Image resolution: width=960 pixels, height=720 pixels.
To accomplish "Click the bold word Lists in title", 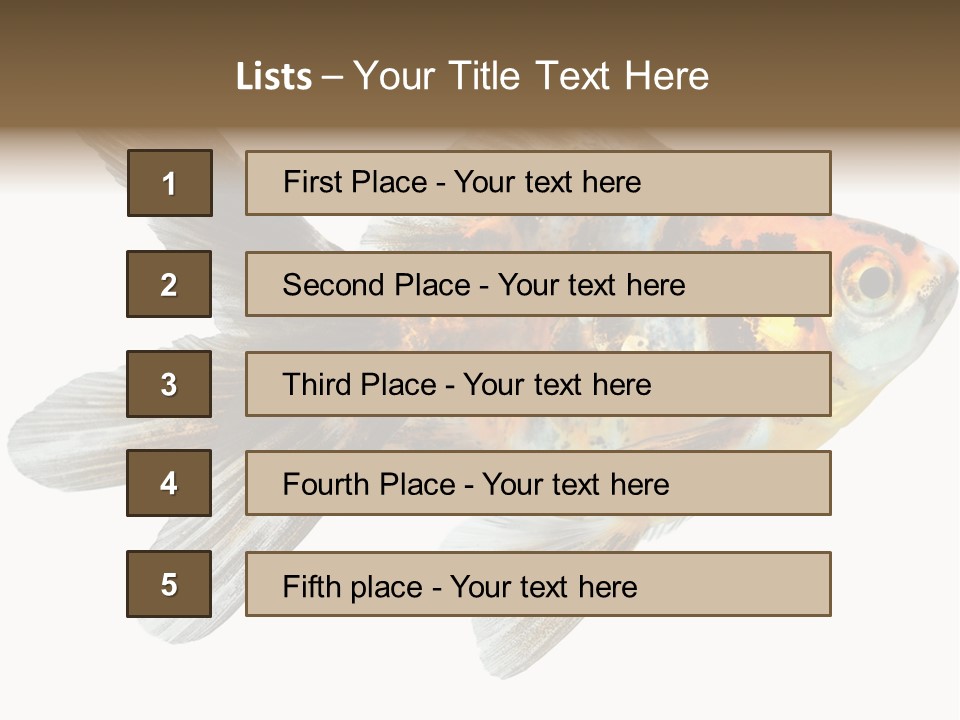I will point(274,77).
